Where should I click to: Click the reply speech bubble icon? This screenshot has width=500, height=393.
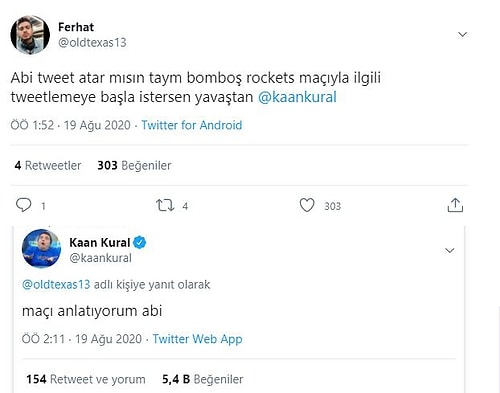(x=24, y=205)
